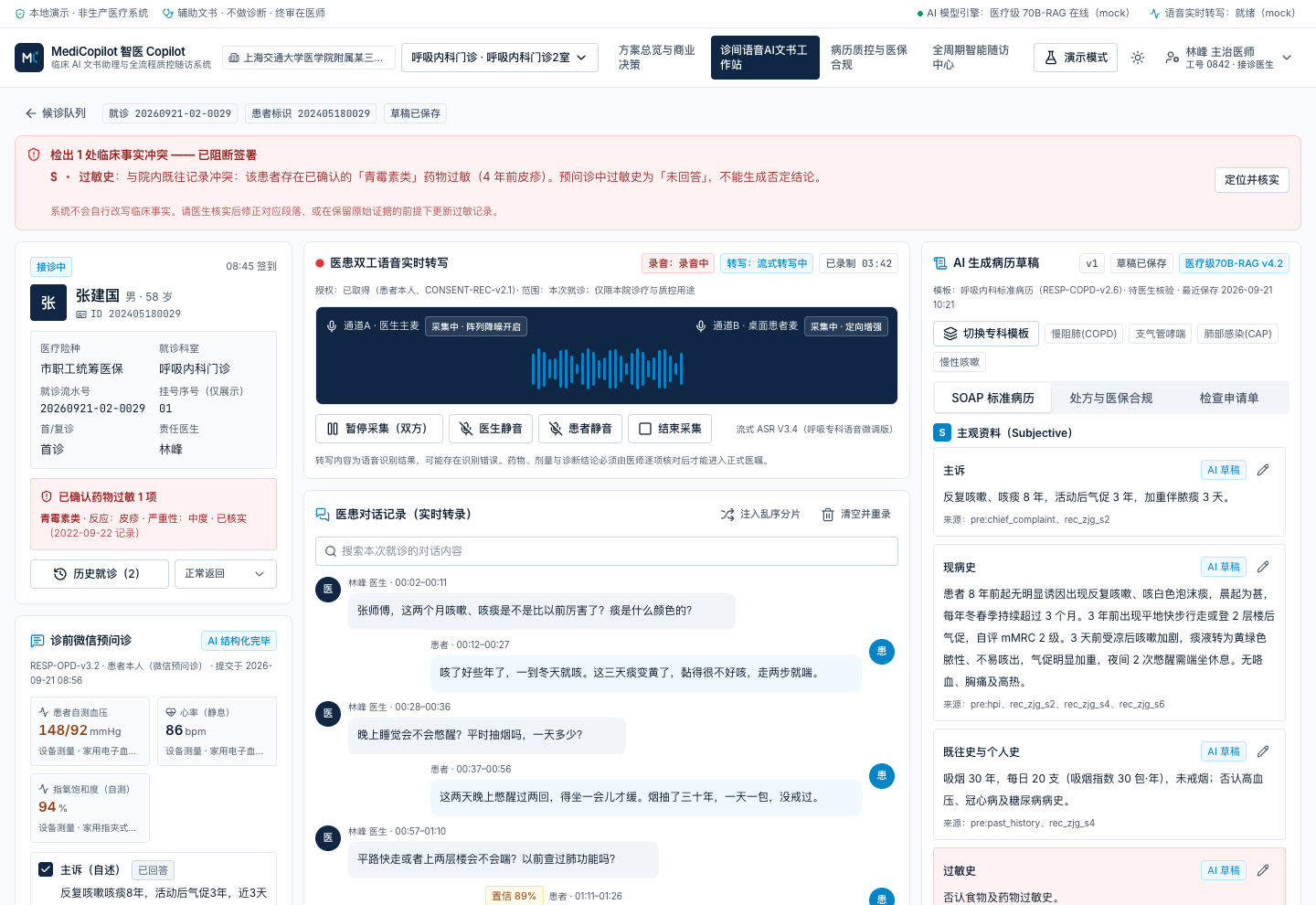Expand the user menu chevron beside 林峰
This screenshot has width=1316, height=905.
(1287, 58)
